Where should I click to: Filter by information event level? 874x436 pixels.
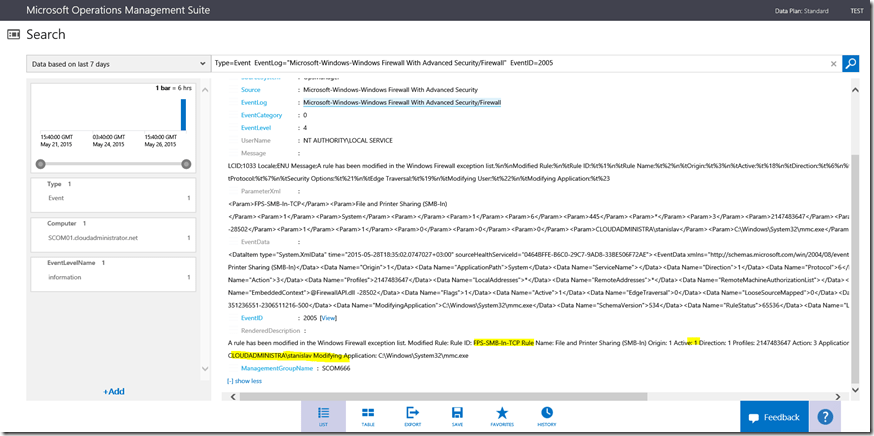[x=66, y=277]
